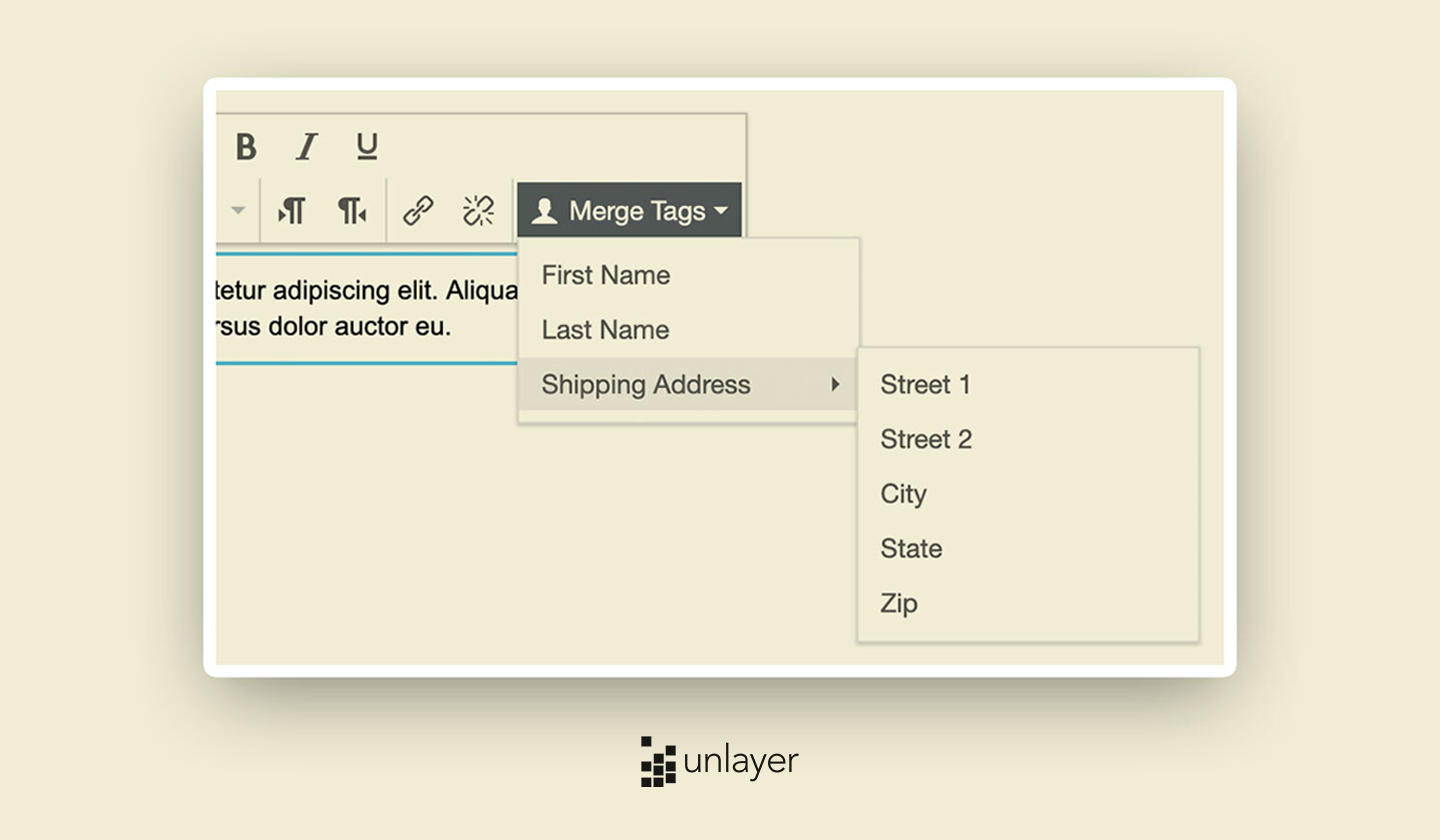Select the right-to-left paragraph direction icon
This screenshot has height=840, width=1440.
point(353,210)
